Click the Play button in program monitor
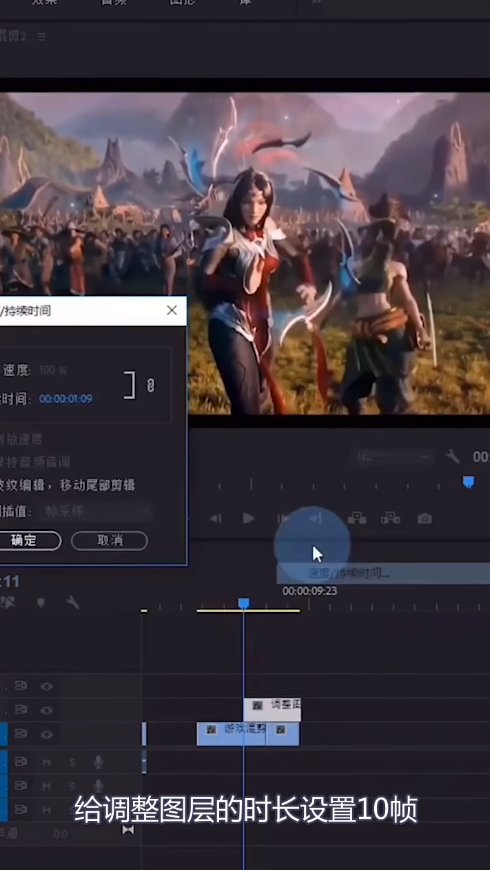 (248, 518)
